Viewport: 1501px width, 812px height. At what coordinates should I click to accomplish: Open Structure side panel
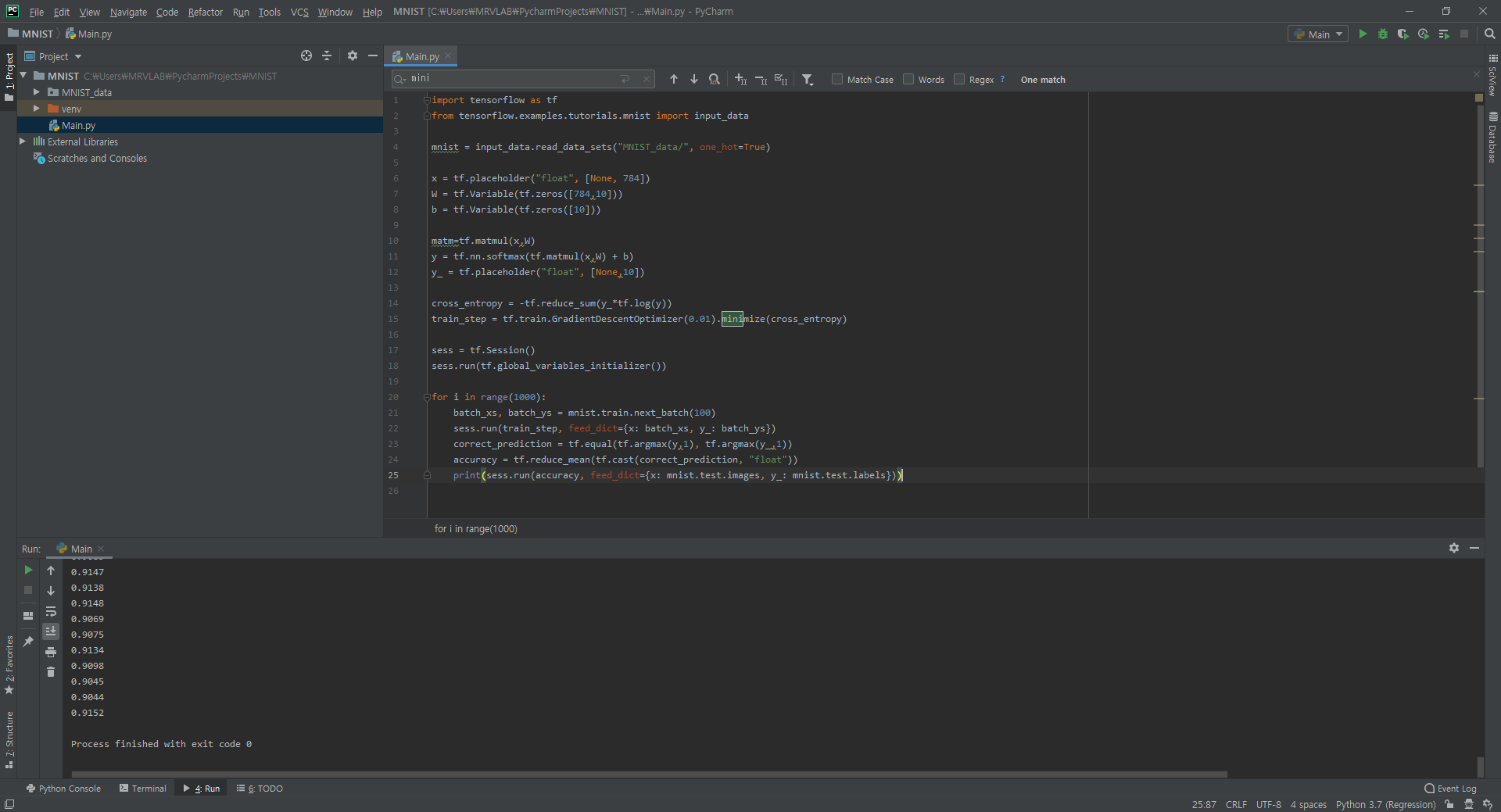coord(9,739)
